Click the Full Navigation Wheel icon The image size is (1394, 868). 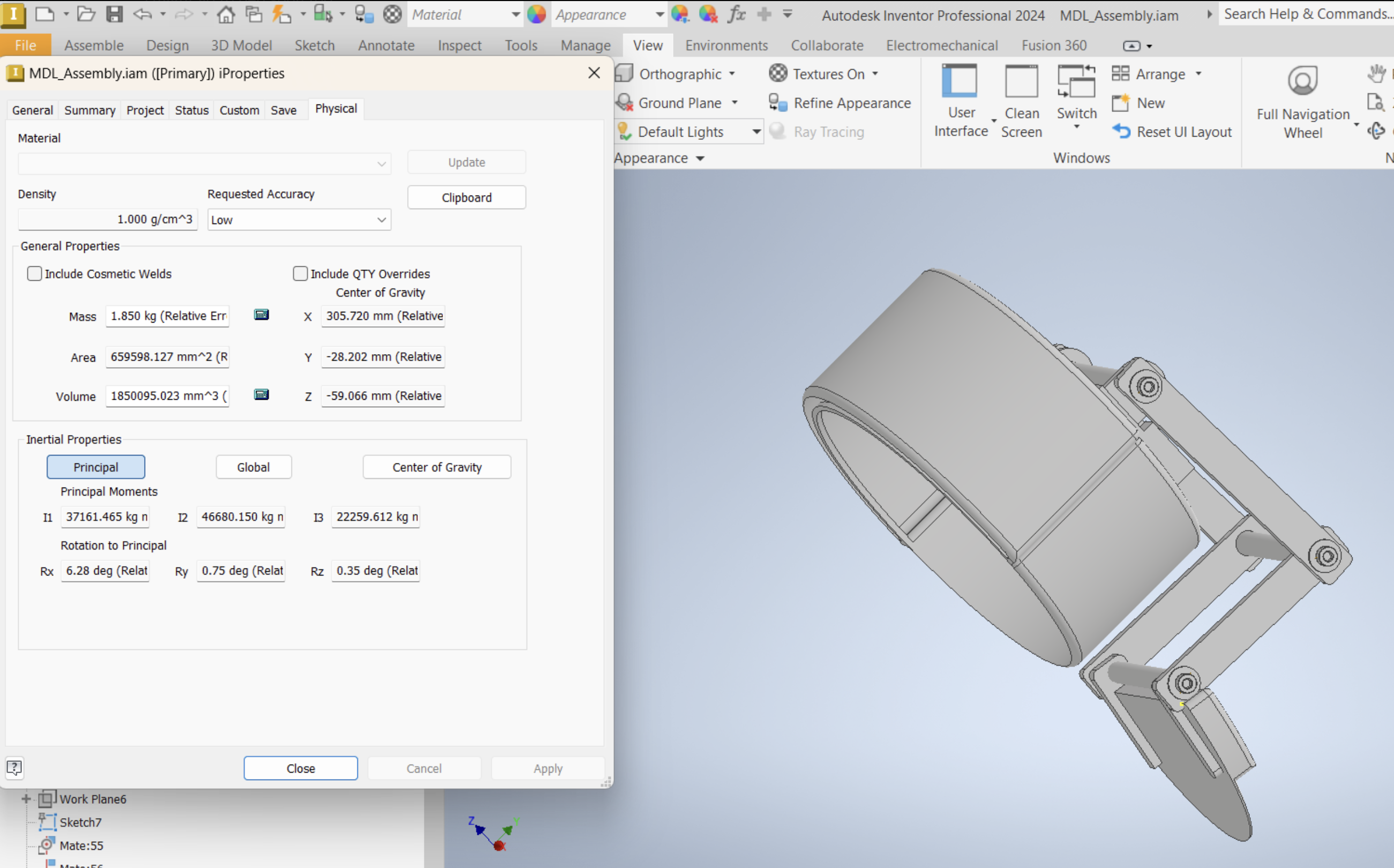click(1302, 81)
